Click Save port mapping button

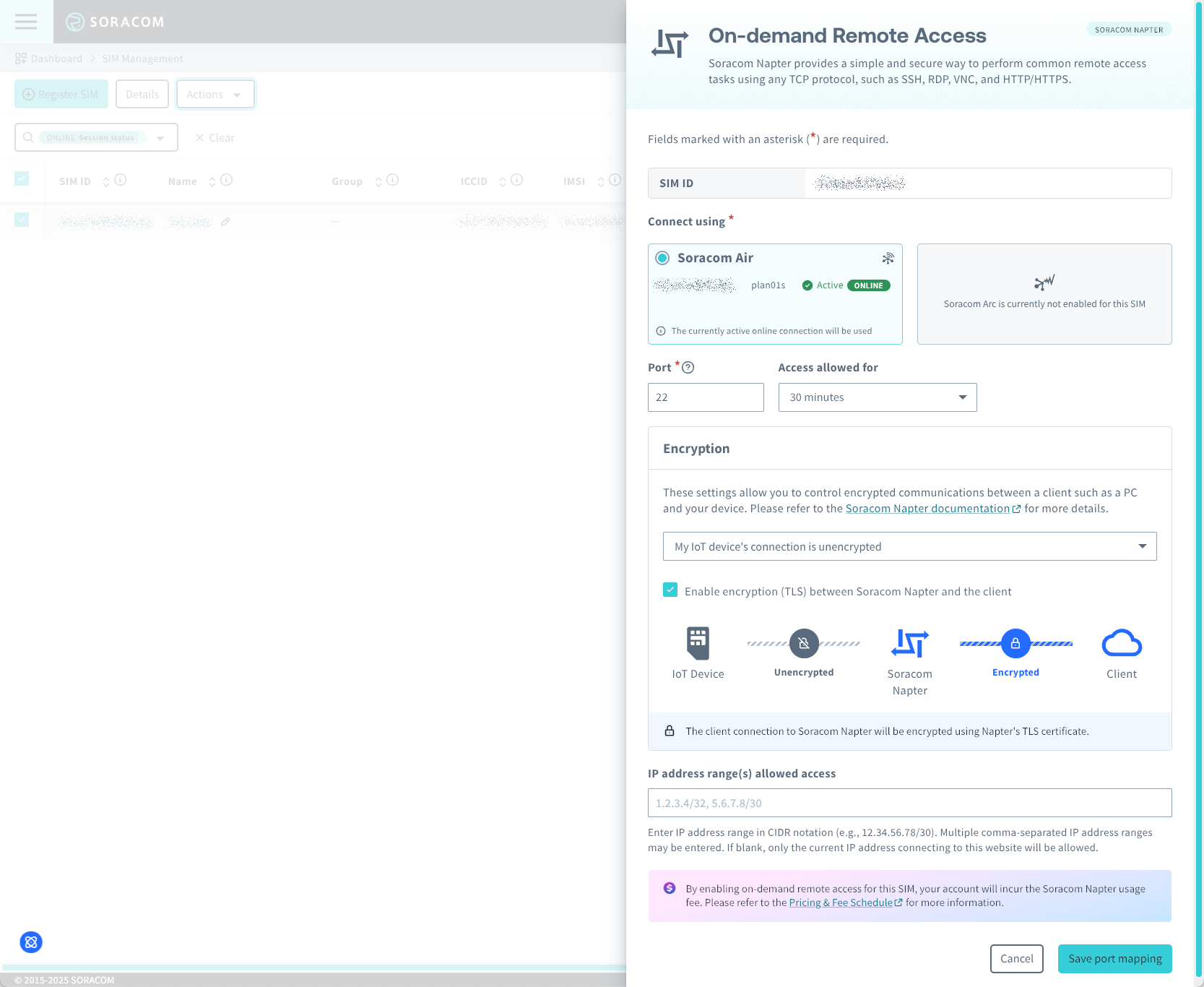(1114, 959)
